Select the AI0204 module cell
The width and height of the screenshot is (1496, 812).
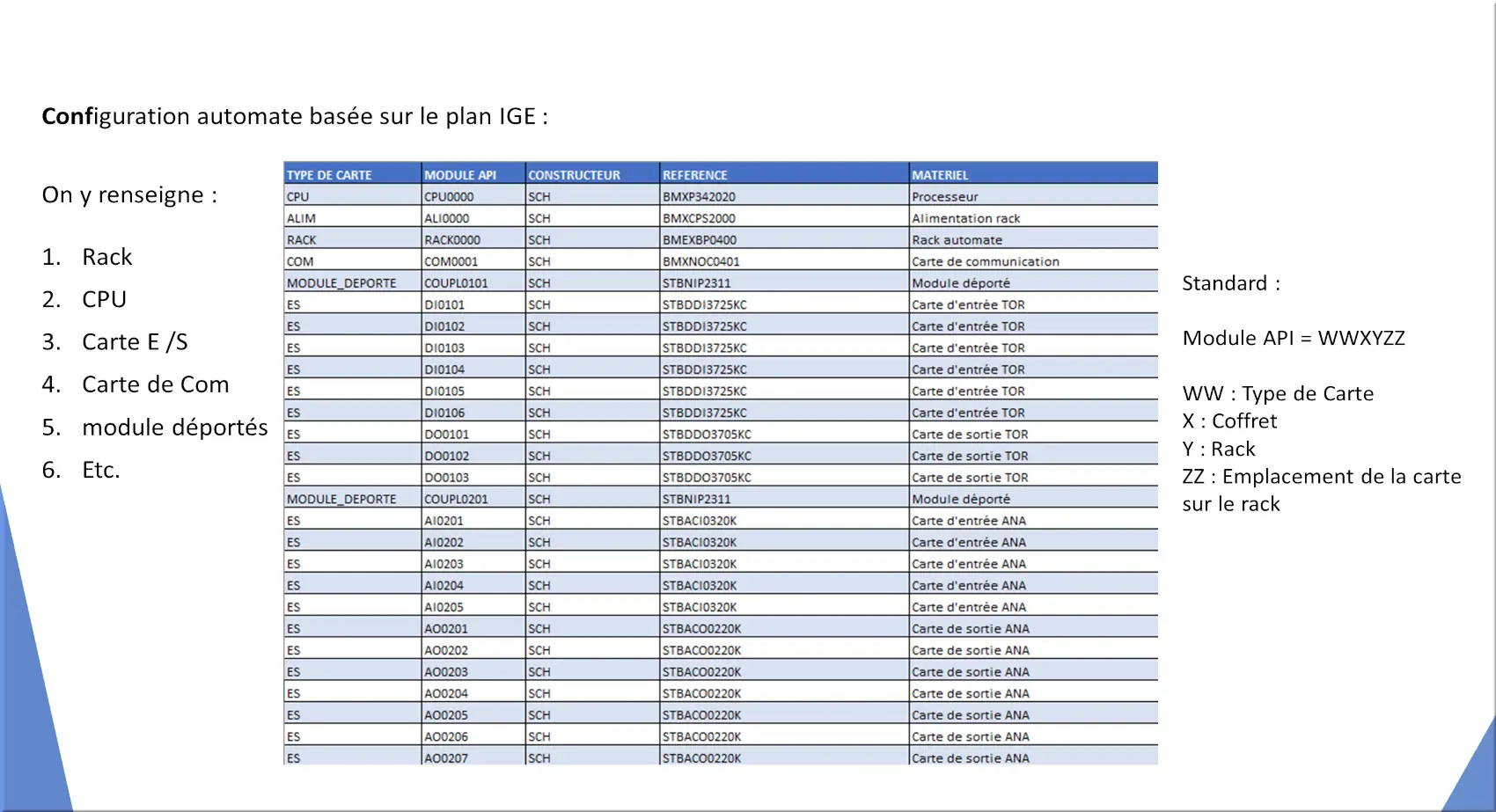(x=473, y=585)
